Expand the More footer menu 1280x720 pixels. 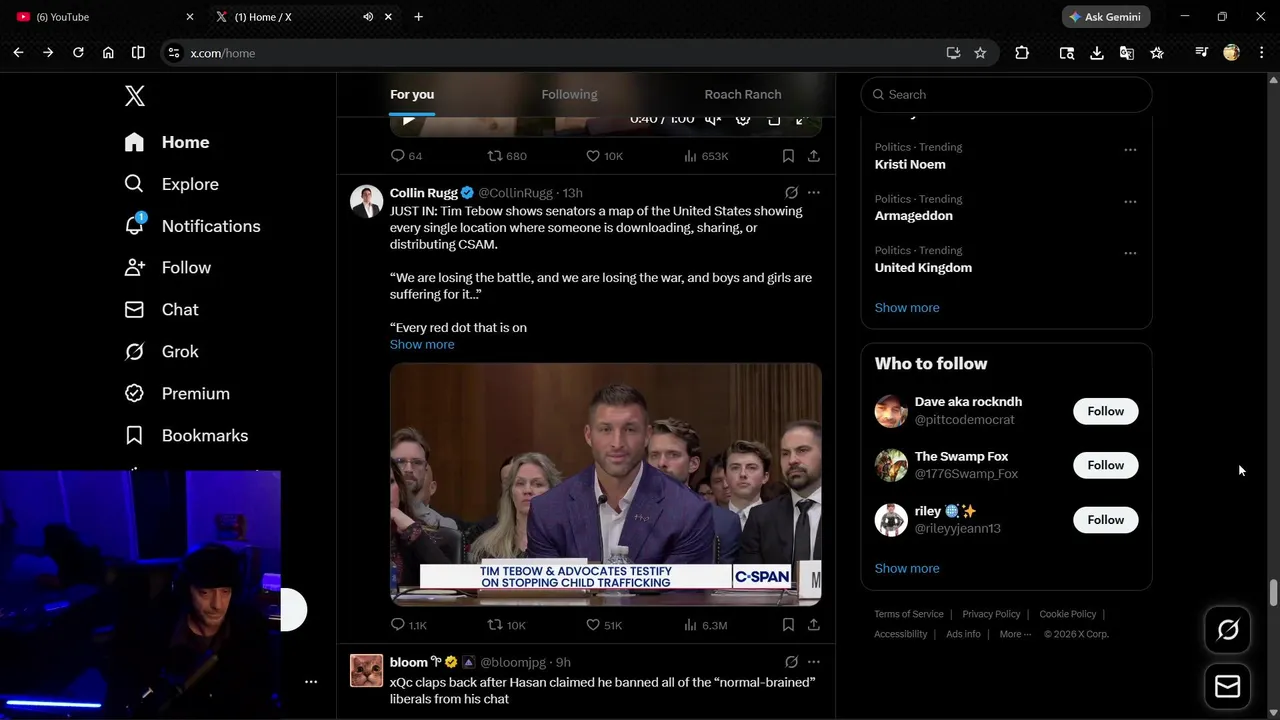coord(1015,634)
